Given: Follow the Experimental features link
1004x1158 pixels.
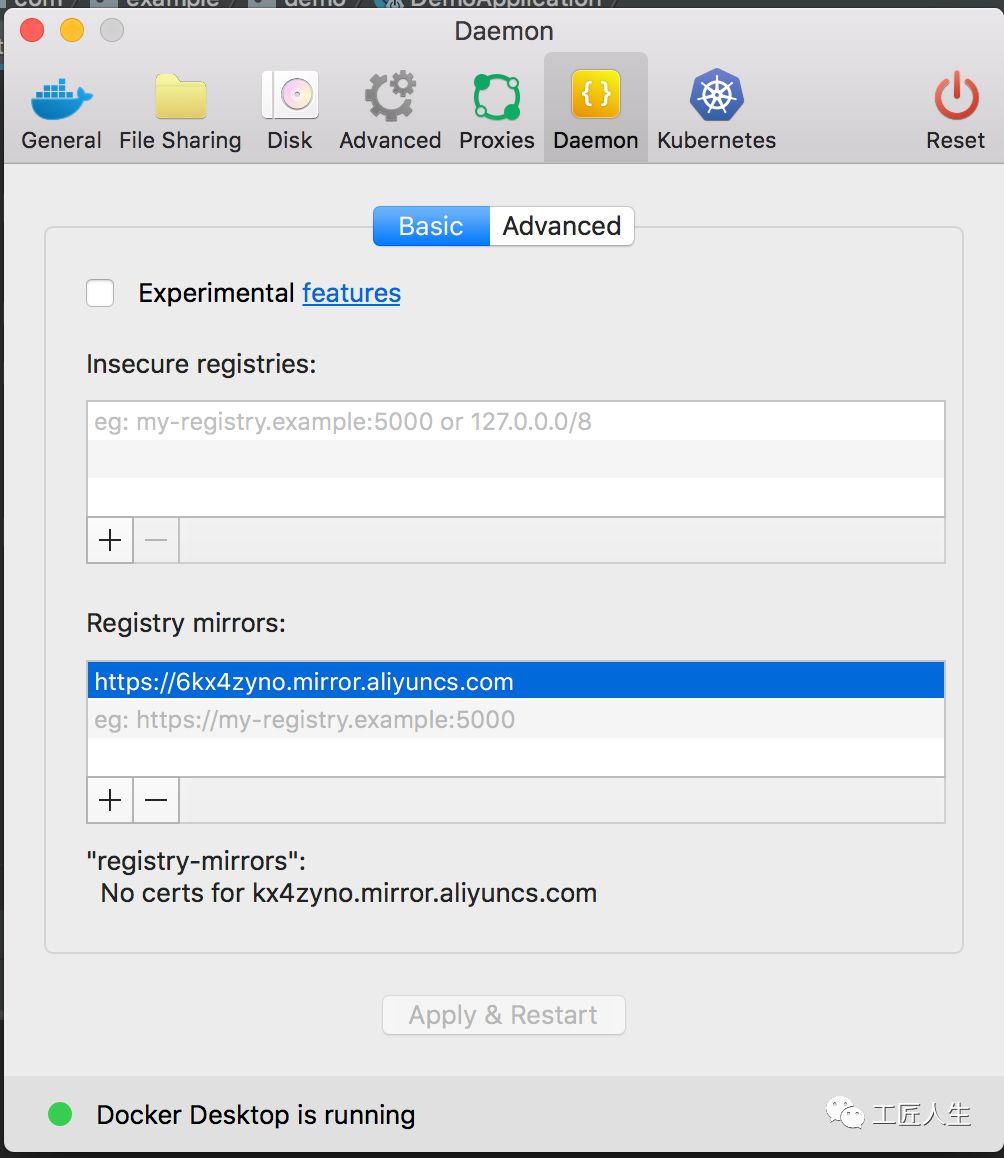Looking at the screenshot, I should (352, 293).
